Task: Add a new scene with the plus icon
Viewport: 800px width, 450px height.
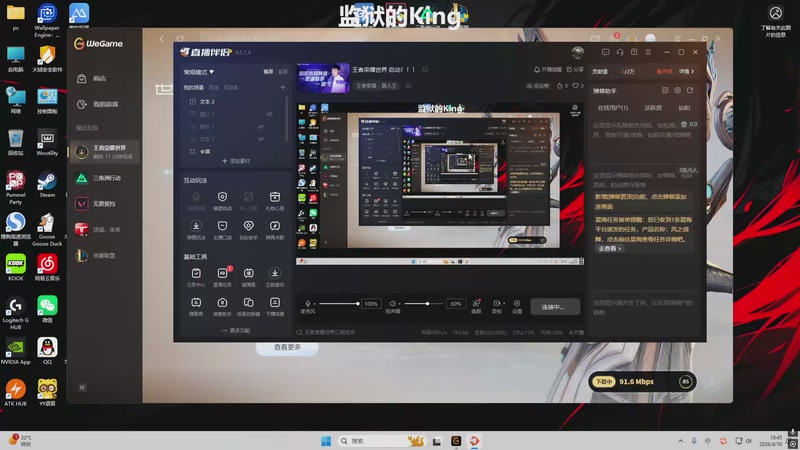Action: (283, 87)
